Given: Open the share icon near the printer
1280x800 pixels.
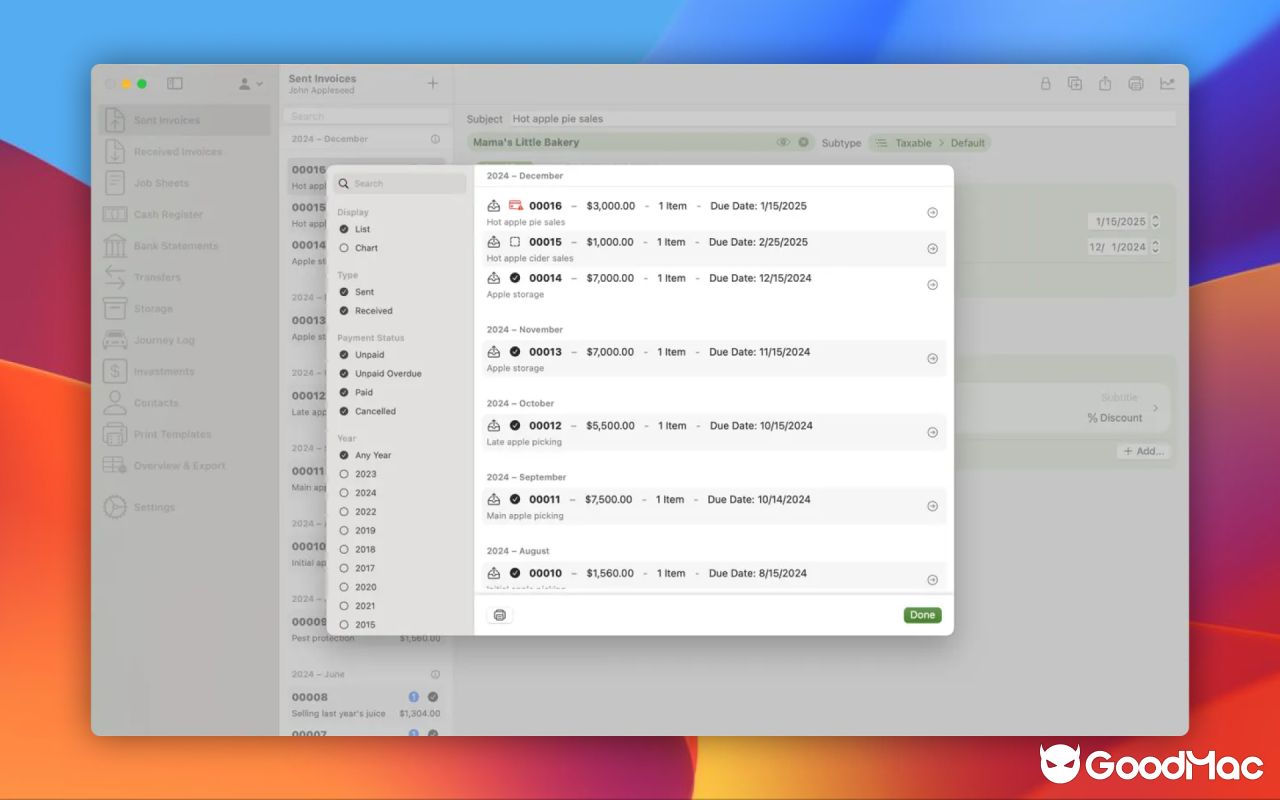Looking at the screenshot, I should [1105, 84].
